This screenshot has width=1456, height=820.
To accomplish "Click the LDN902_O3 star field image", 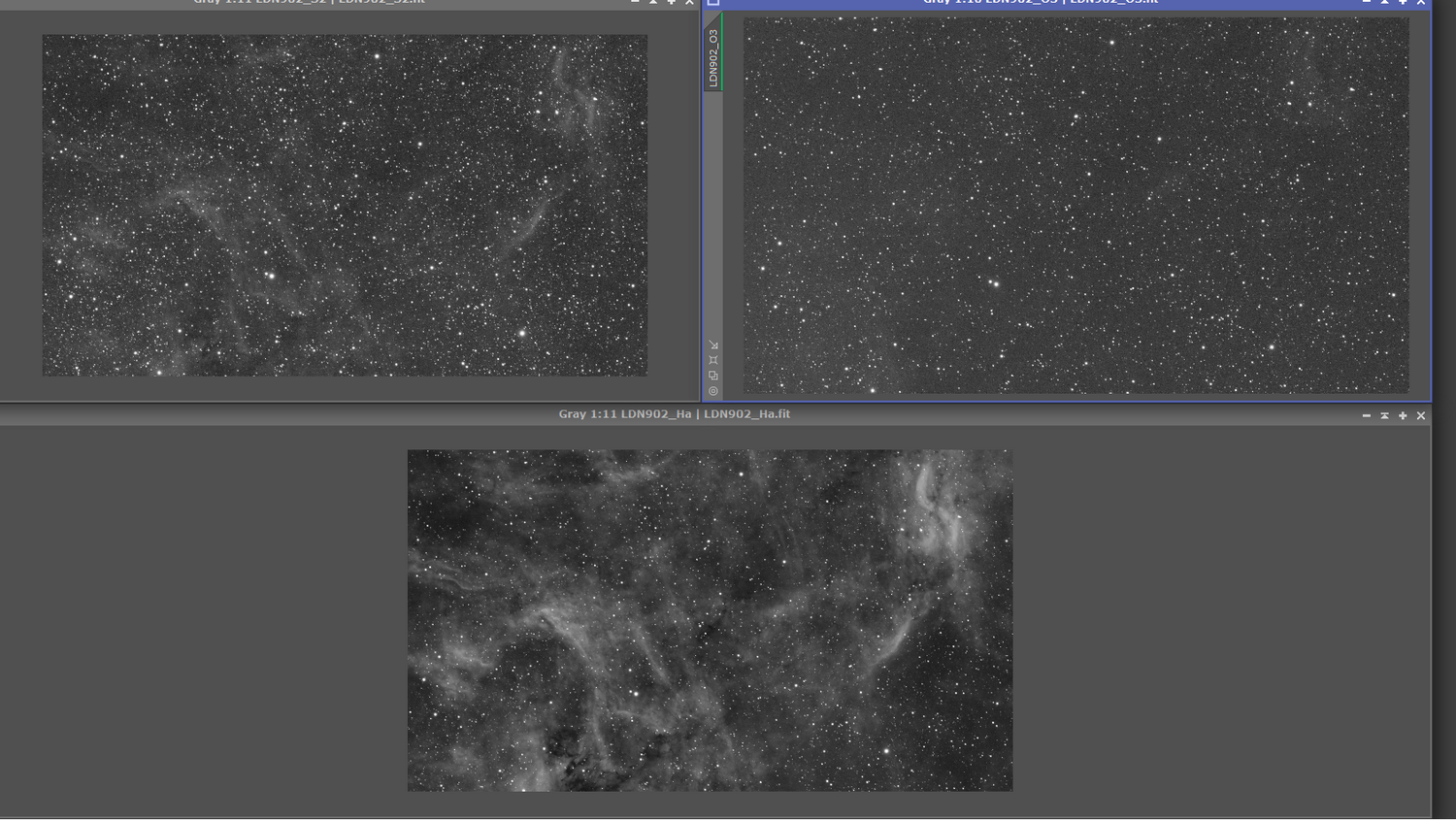I will [1075, 205].
